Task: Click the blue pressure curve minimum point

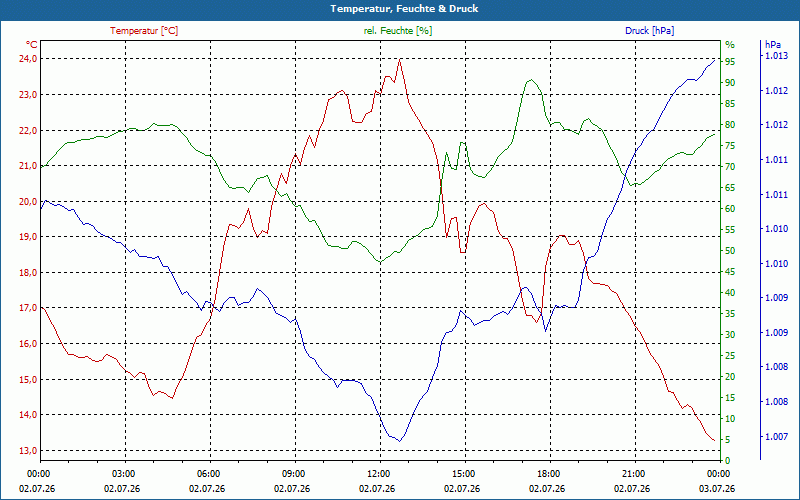Action: (399, 441)
